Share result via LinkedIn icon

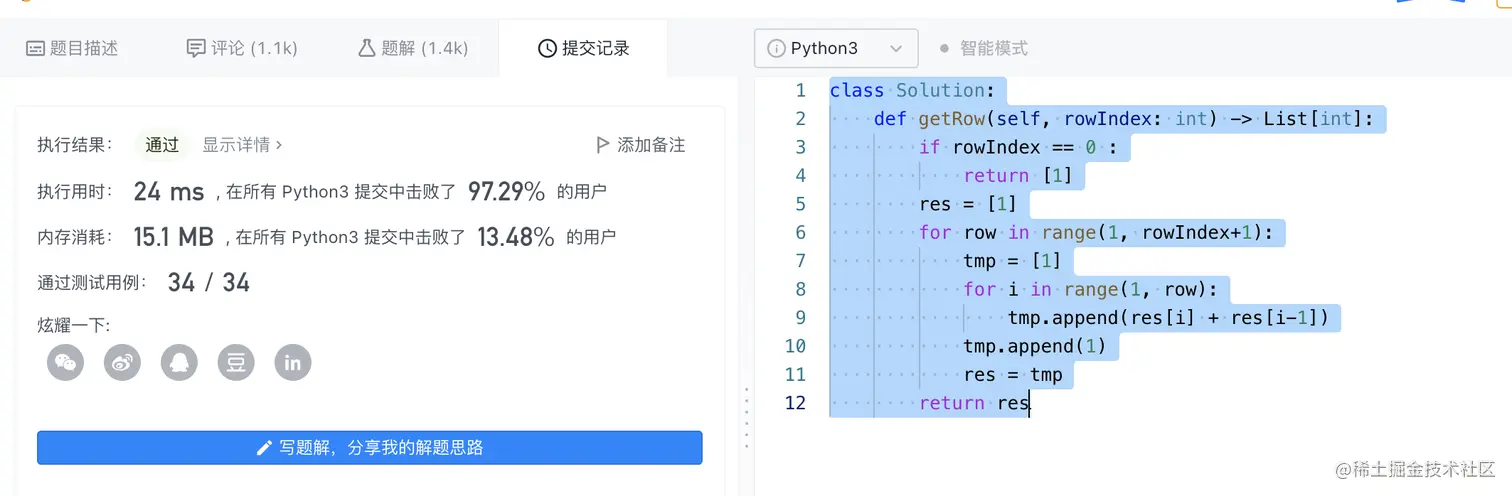point(293,362)
